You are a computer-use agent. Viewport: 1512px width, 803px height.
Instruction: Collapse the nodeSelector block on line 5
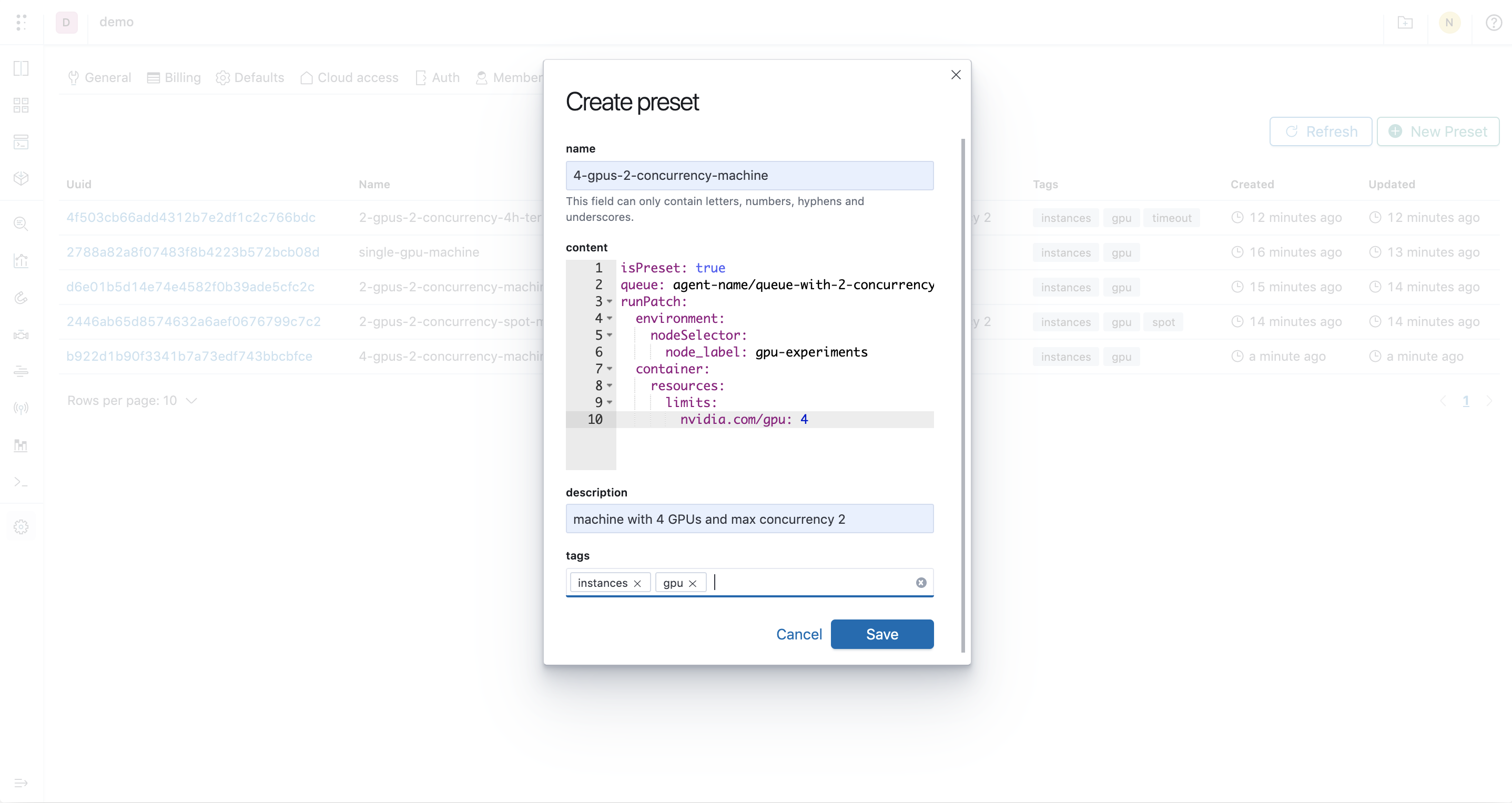point(609,335)
